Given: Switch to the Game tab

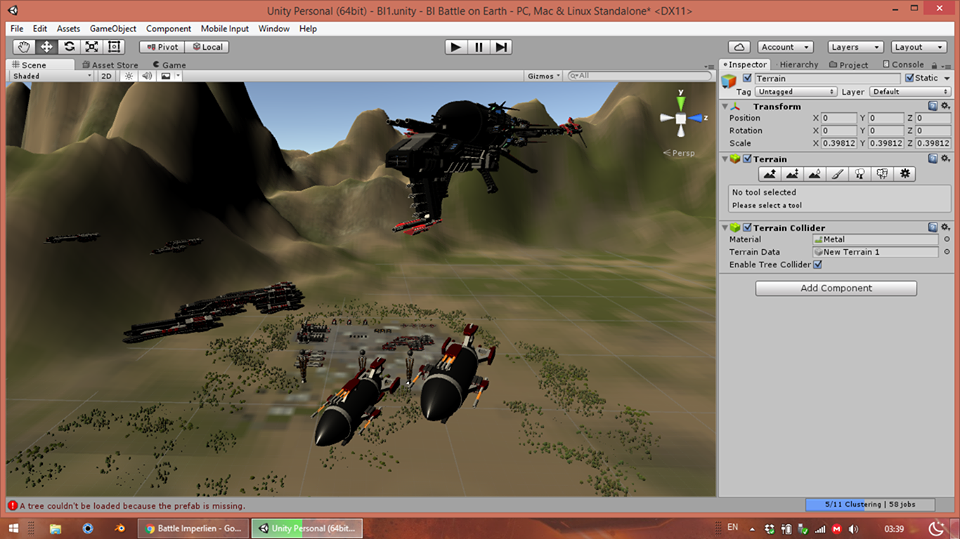Looking at the screenshot, I should 170,65.
